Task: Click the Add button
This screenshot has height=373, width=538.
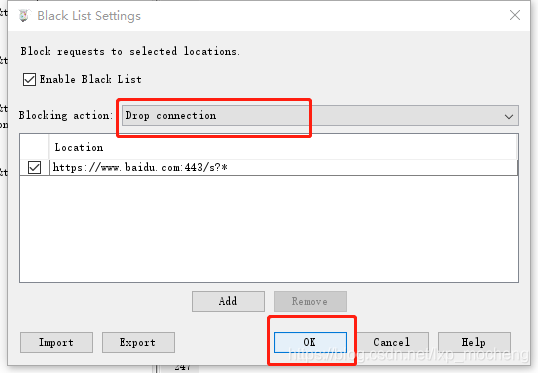Action: point(228,301)
